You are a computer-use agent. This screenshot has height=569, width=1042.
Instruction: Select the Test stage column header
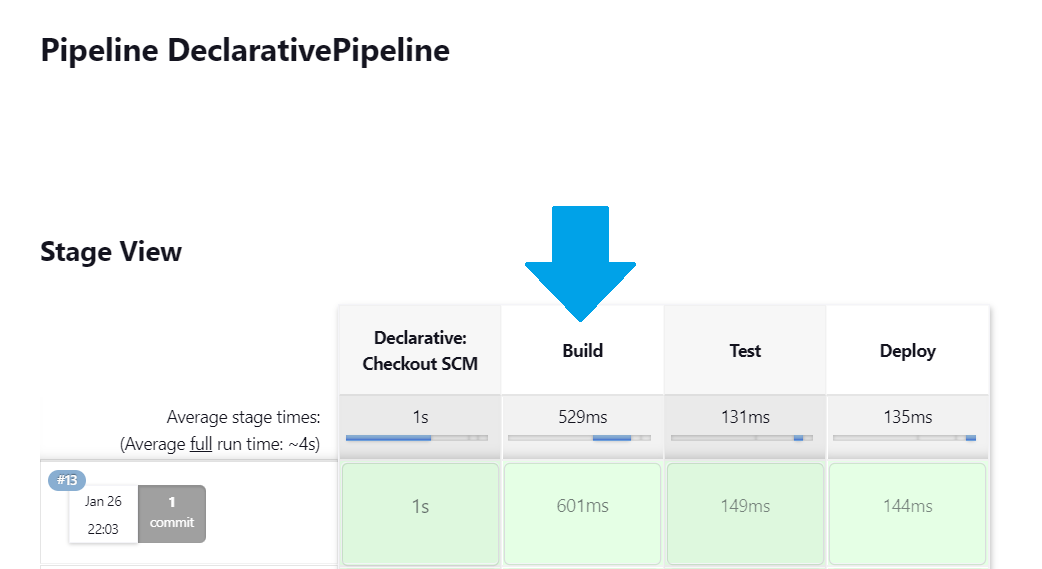pos(745,350)
